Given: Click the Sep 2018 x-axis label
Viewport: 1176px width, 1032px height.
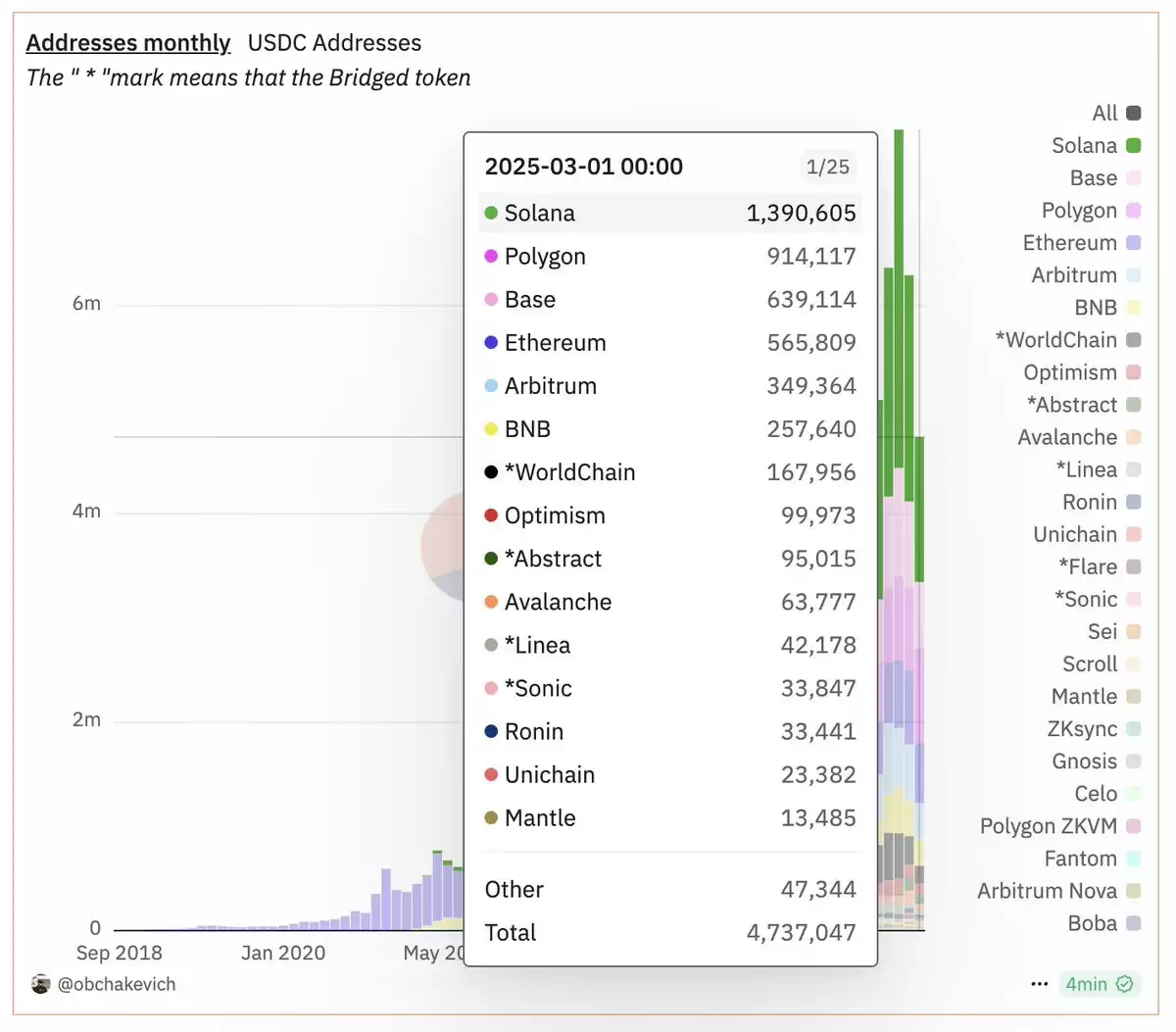Looking at the screenshot, I should (119, 953).
